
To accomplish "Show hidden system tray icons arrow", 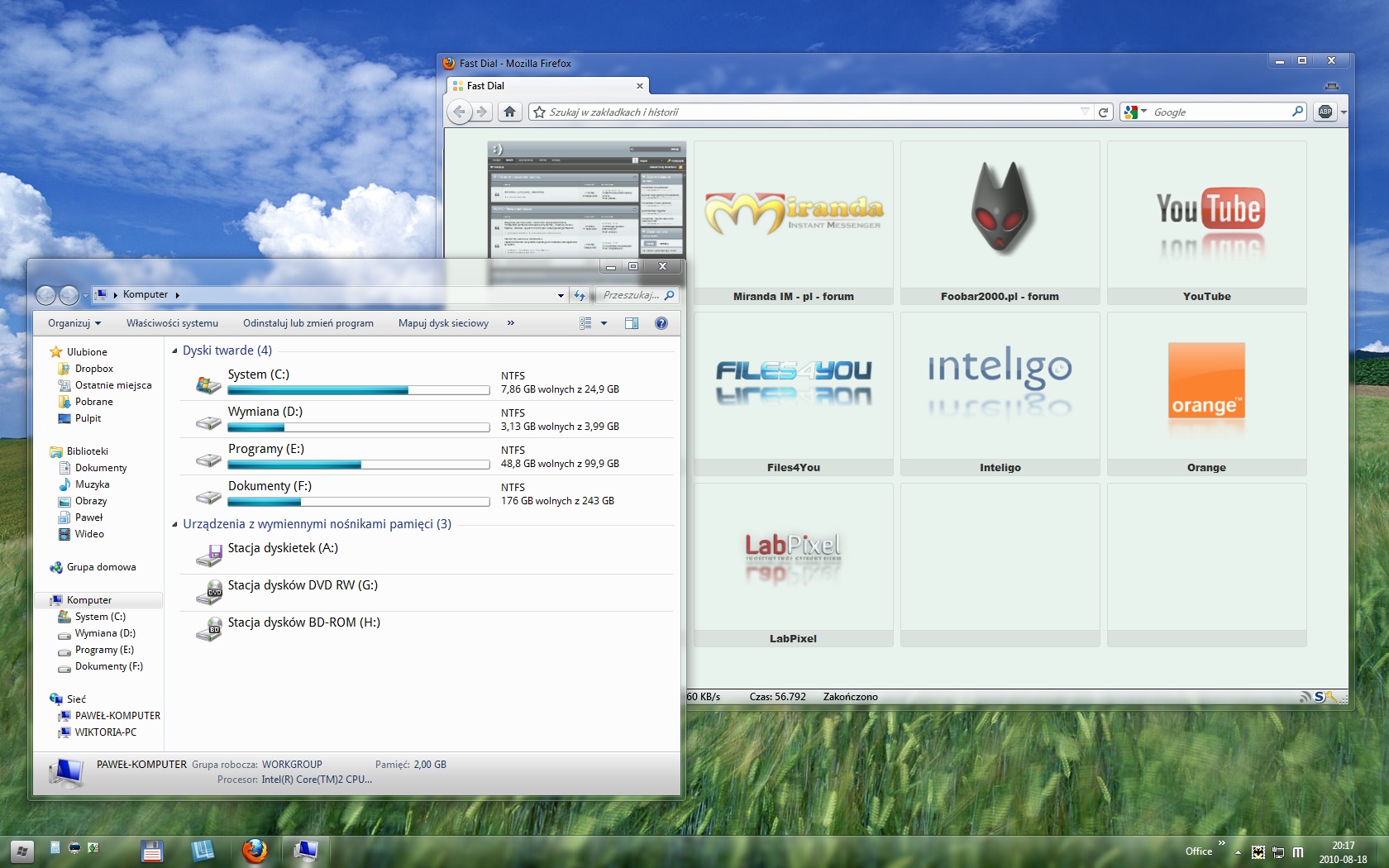I will 1238,852.
